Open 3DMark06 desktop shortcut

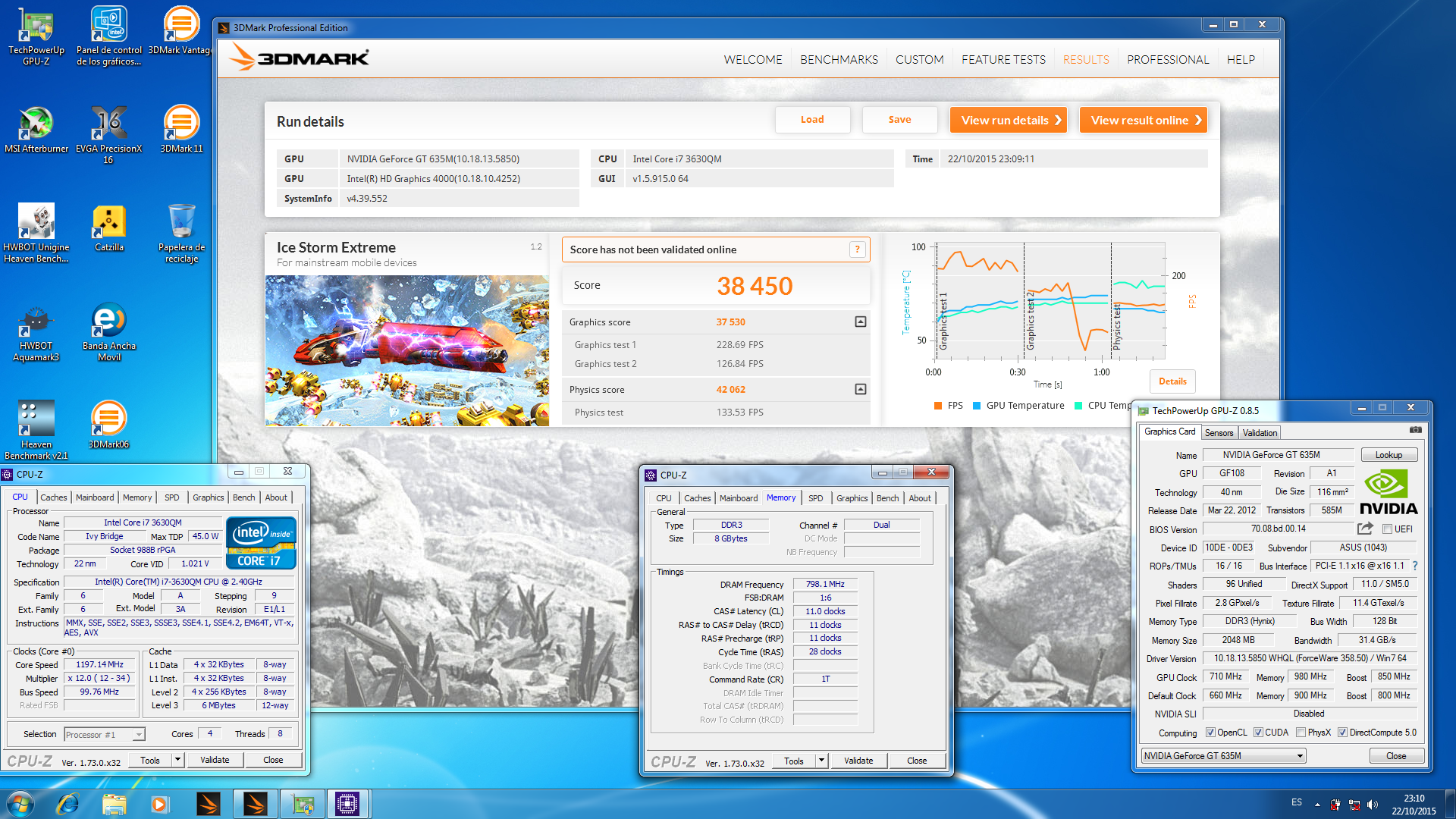[x=108, y=425]
